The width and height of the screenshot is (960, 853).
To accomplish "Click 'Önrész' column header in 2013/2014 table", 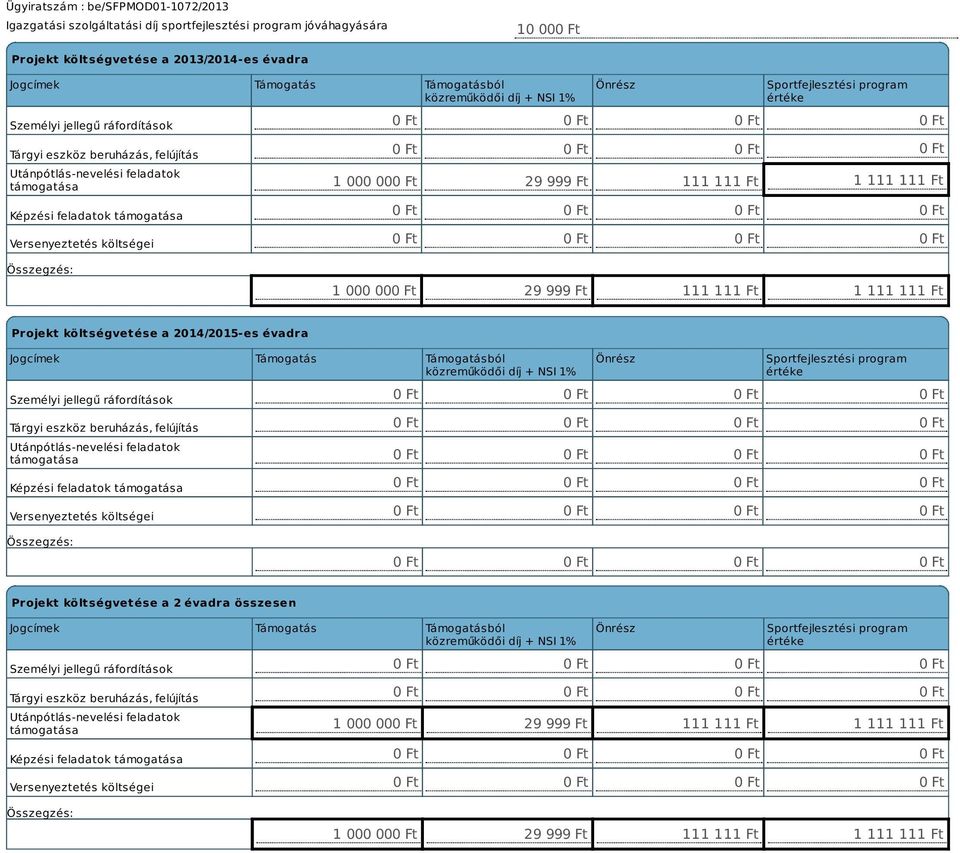I will click(x=615, y=85).
